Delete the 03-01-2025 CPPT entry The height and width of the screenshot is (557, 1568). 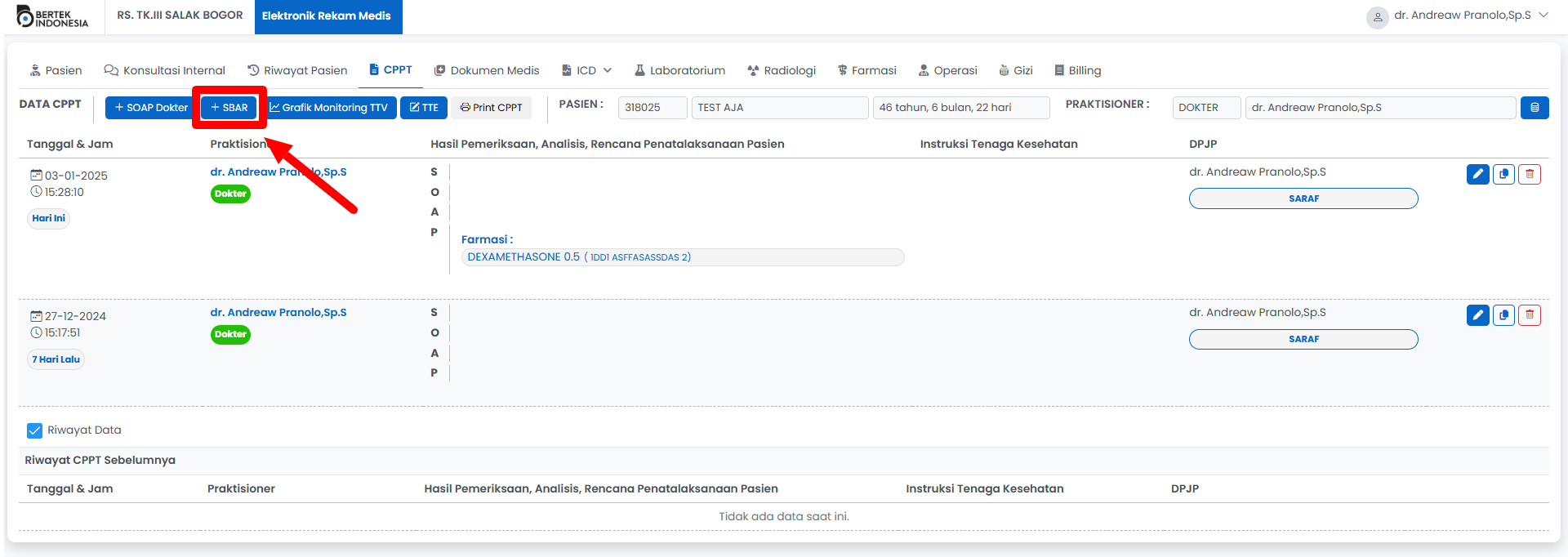point(1529,174)
